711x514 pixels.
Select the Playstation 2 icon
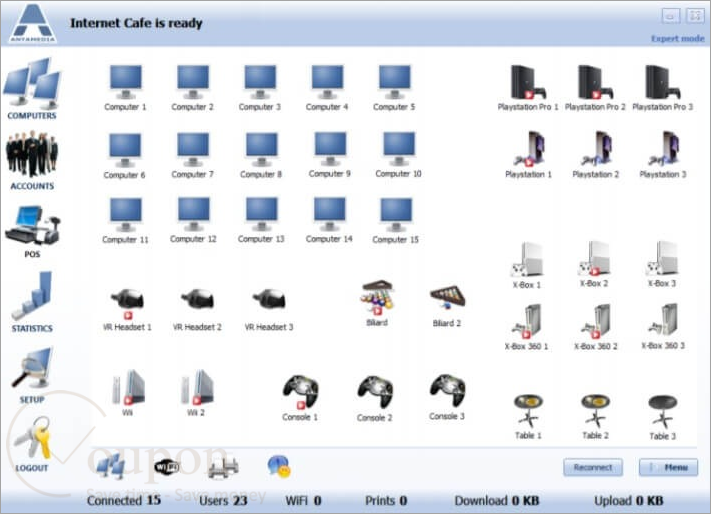(595, 149)
